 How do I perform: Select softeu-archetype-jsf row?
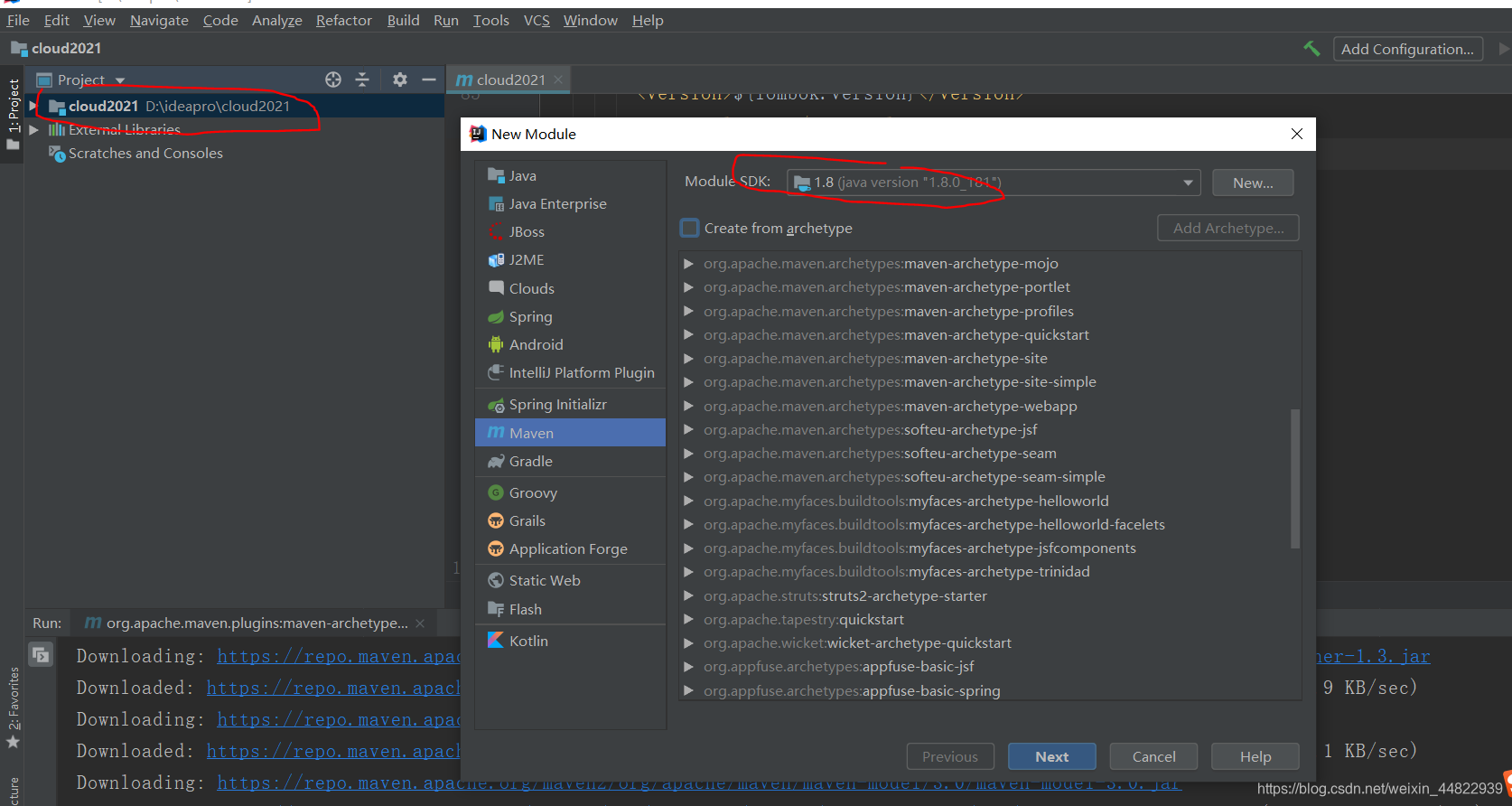tap(990, 429)
